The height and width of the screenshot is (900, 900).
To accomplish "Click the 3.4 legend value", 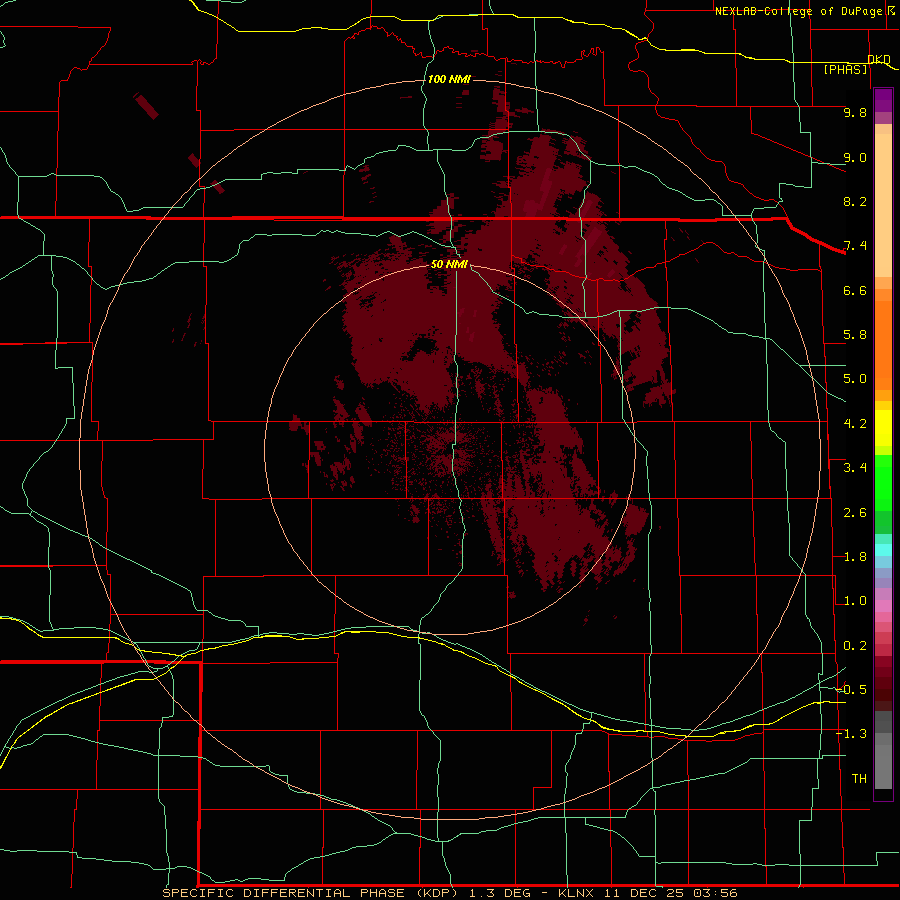I will click(x=855, y=468).
